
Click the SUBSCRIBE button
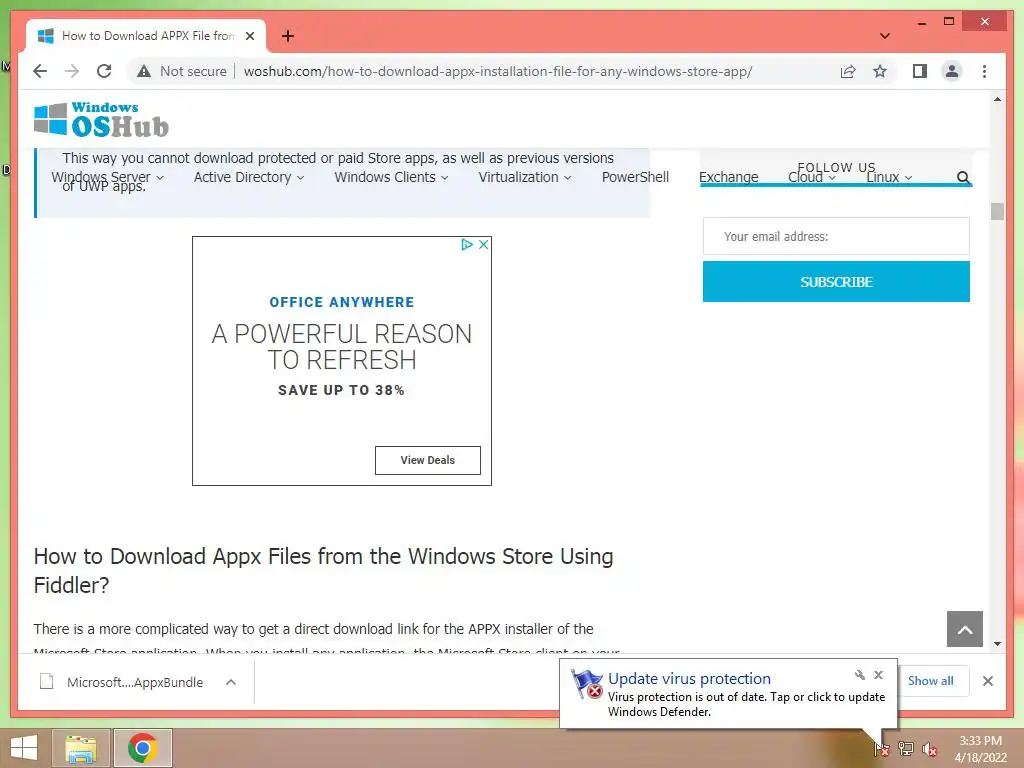pyautogui.click(x=836, y=281)
